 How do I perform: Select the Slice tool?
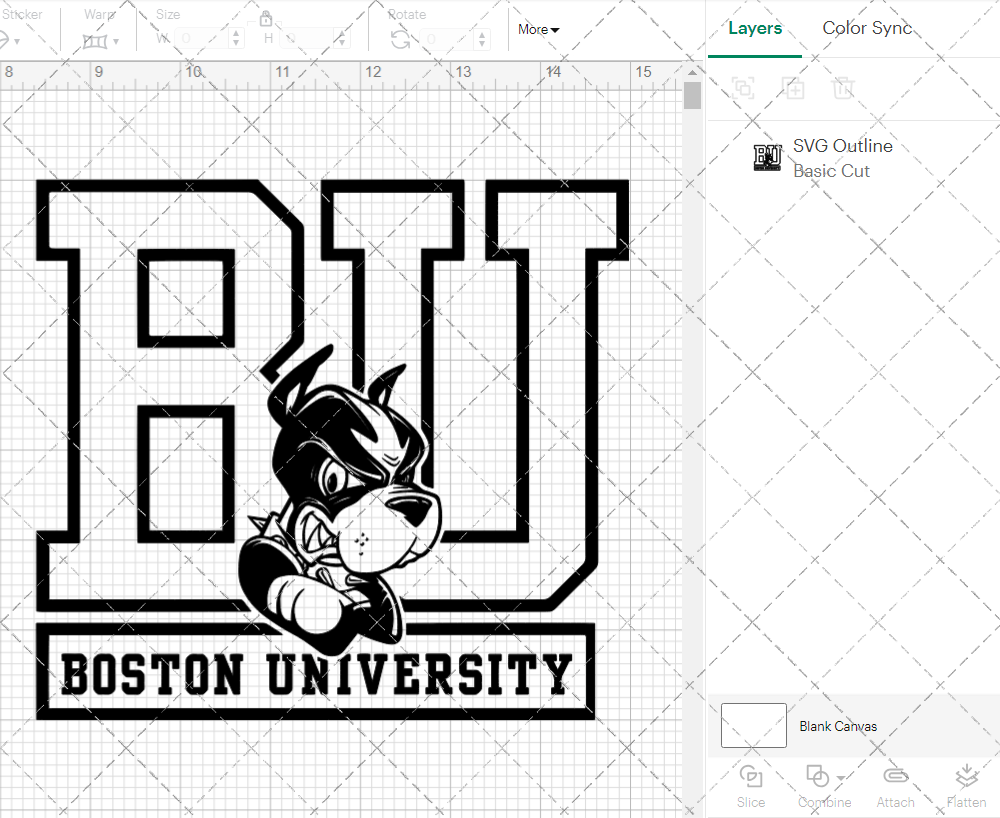[x=751, y=786]
